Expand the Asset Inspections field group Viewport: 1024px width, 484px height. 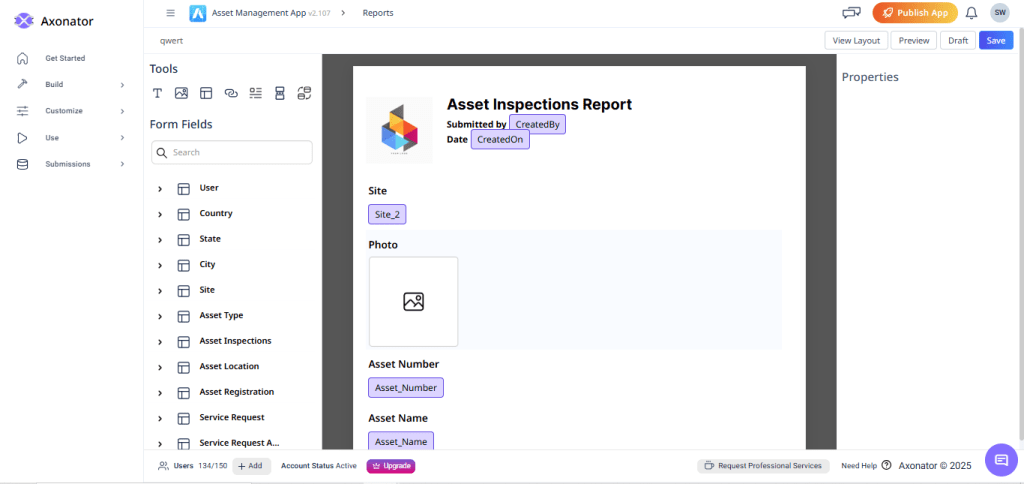(160, 342)
